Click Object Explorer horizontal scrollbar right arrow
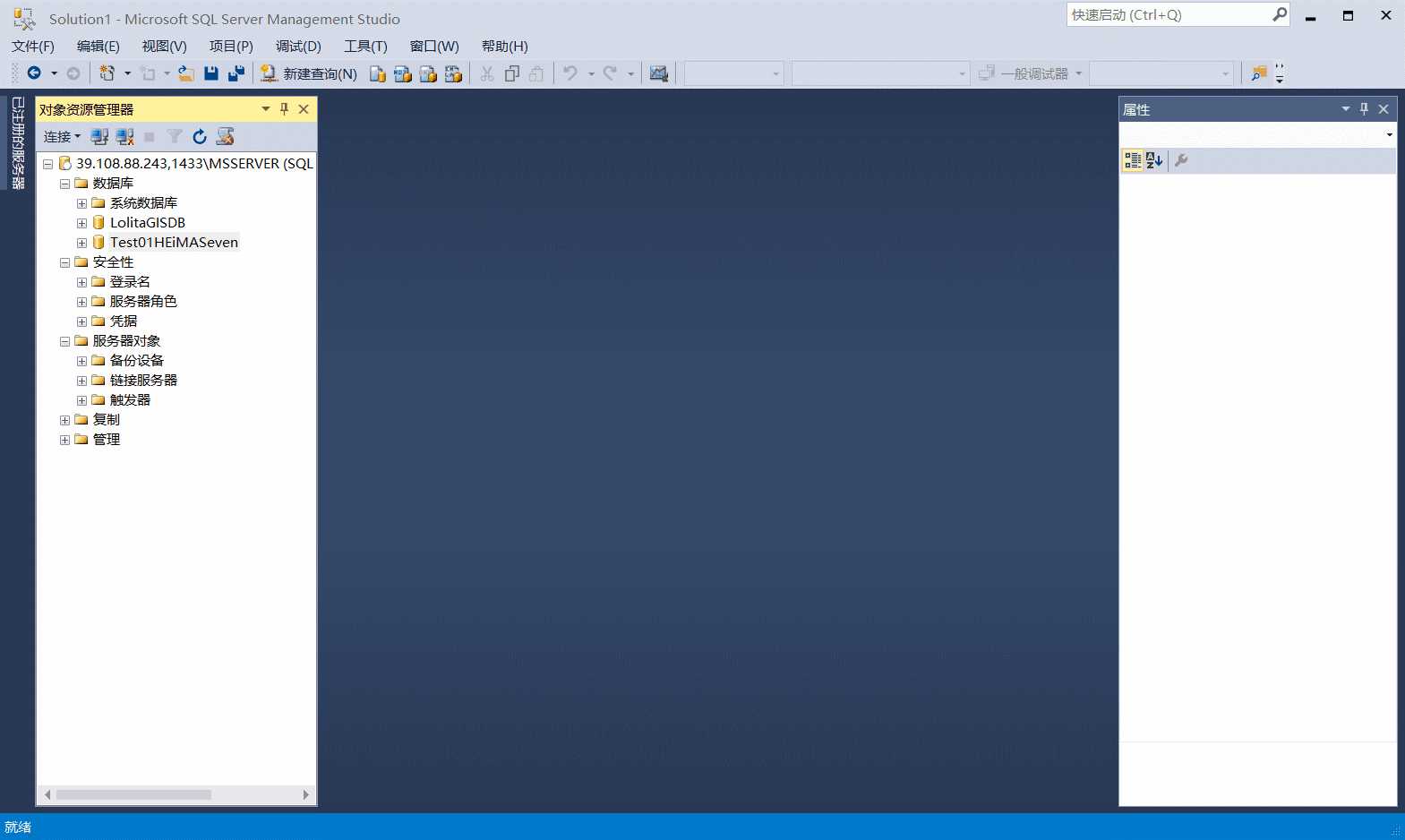The width and height of the screenshot is (1405, 840). pyautogui.click(x=306, y=794)
